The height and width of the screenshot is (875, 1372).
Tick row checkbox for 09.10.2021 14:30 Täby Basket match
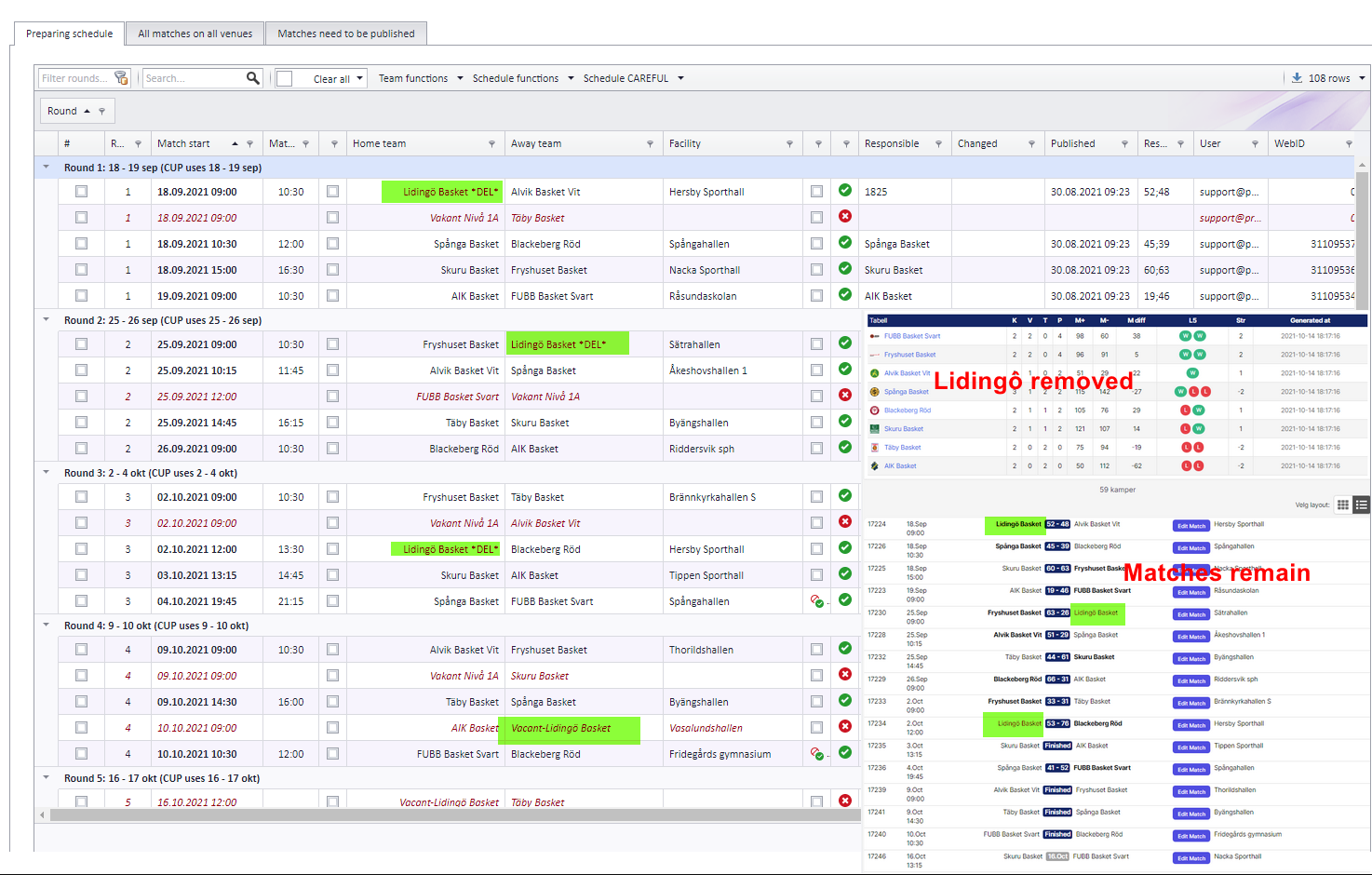tap(81, 702)
